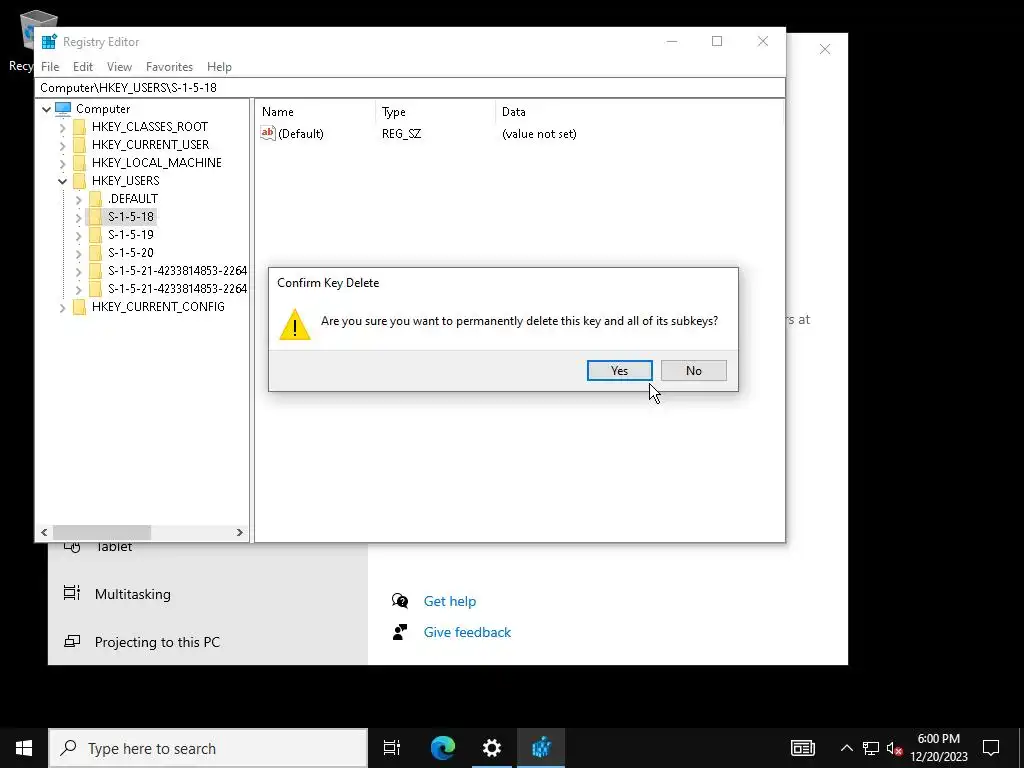Viewport: 1024px width, 768px height.
Task: Open the Help menu
Action: [x=219, y=67]
